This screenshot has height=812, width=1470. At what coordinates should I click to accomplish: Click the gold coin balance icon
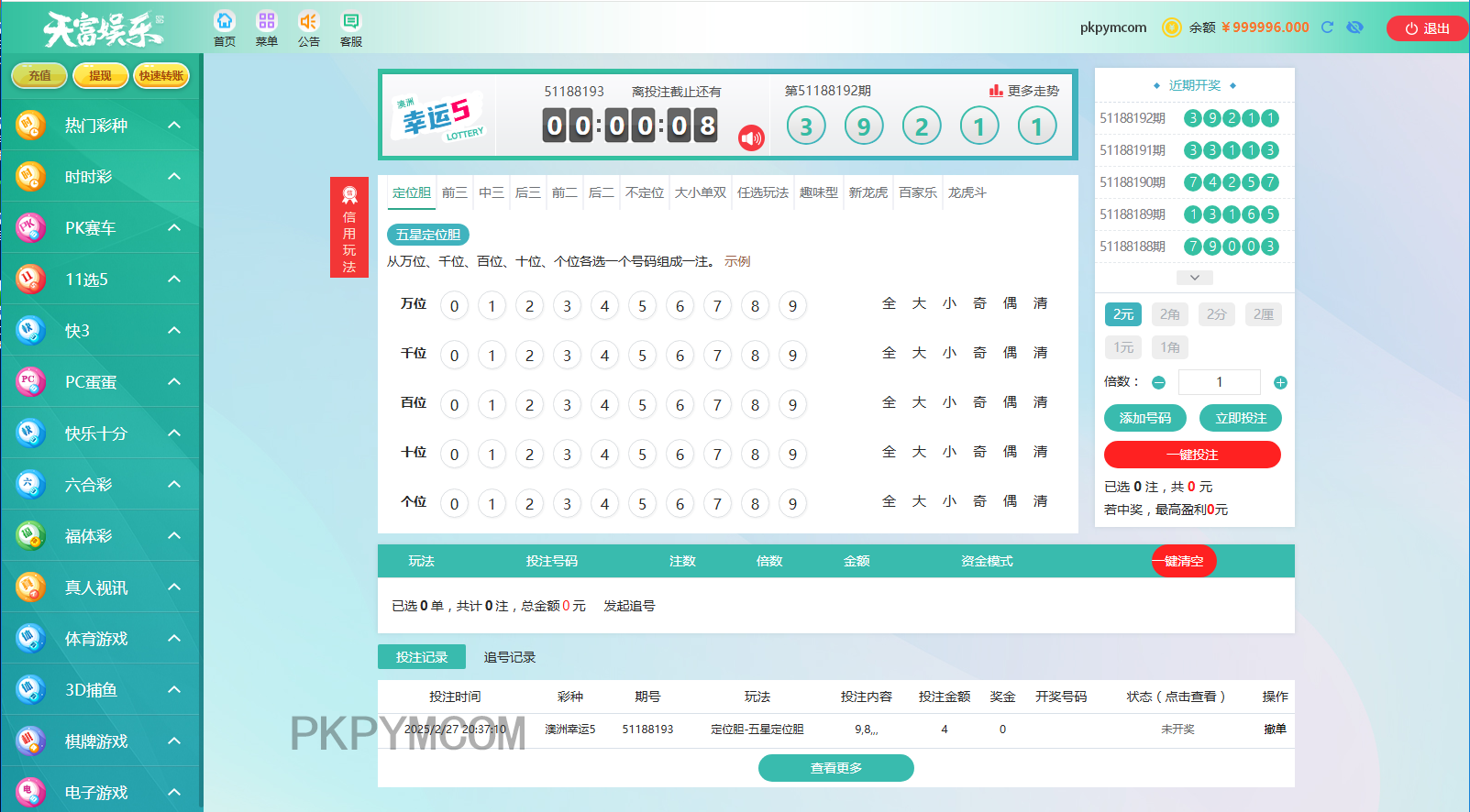coord(1171,27)
